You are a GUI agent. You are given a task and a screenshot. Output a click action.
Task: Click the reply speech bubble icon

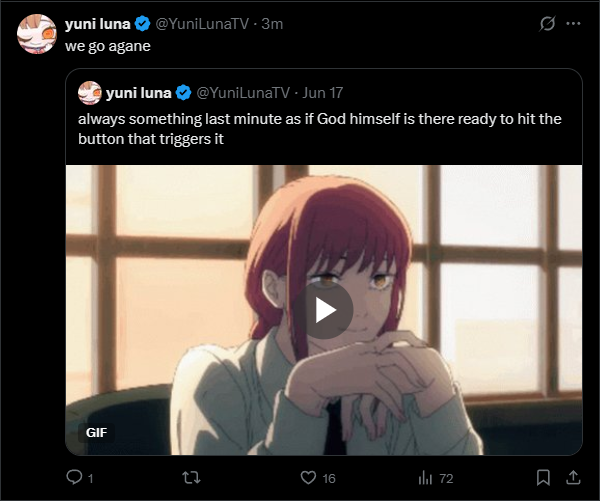pos(73,478)
